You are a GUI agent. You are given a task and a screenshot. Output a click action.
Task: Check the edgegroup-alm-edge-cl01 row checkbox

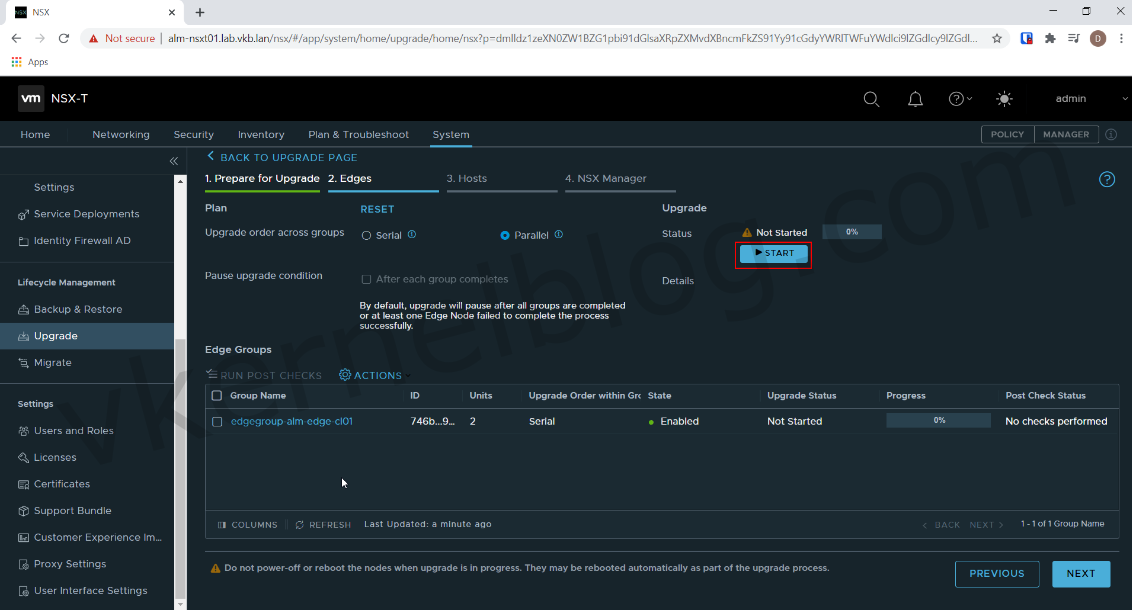(217, 421)
